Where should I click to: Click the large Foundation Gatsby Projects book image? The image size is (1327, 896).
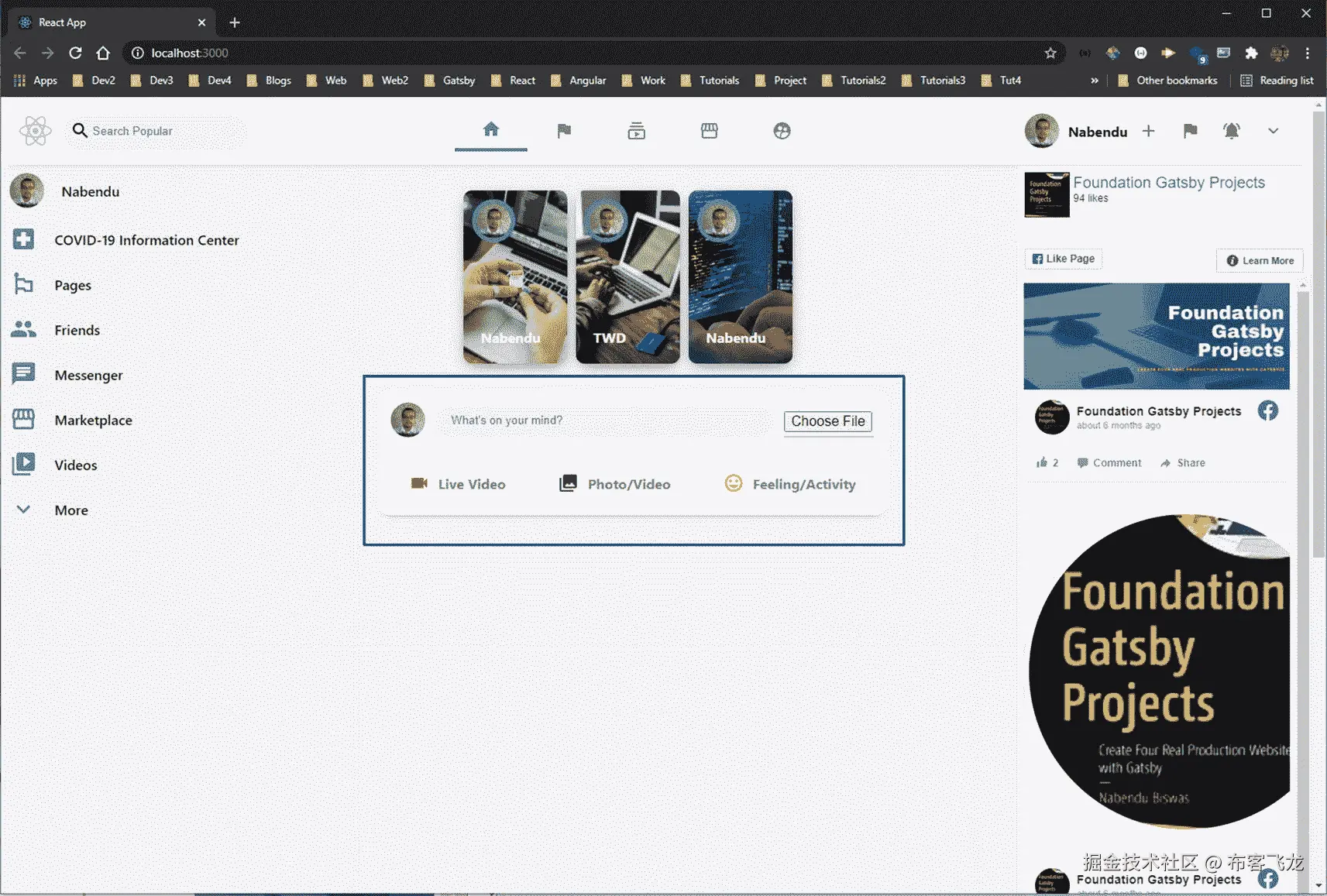coord(1160,671)
